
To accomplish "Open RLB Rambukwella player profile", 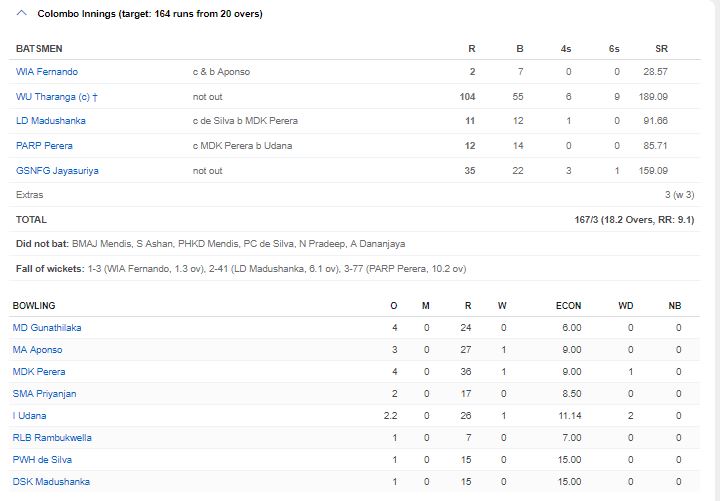I will coord(50,438).
